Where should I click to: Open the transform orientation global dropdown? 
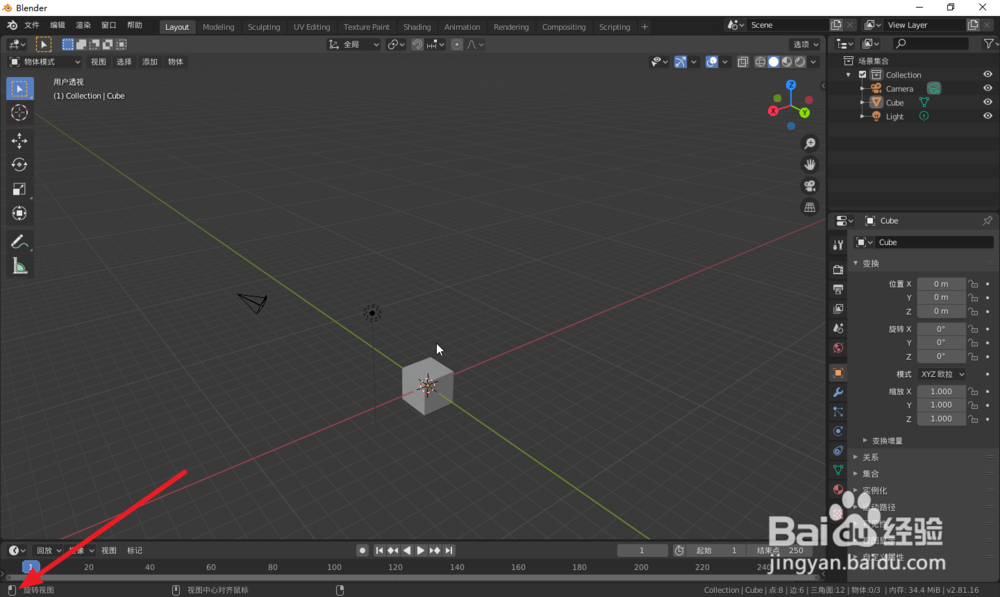click(354, 45)
